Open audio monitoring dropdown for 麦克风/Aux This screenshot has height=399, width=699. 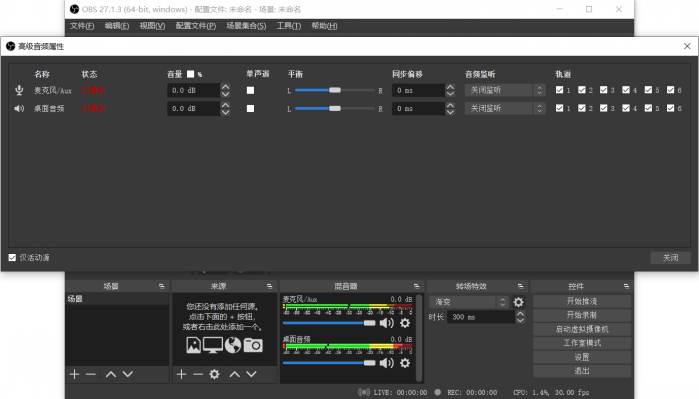coord(505,90)
